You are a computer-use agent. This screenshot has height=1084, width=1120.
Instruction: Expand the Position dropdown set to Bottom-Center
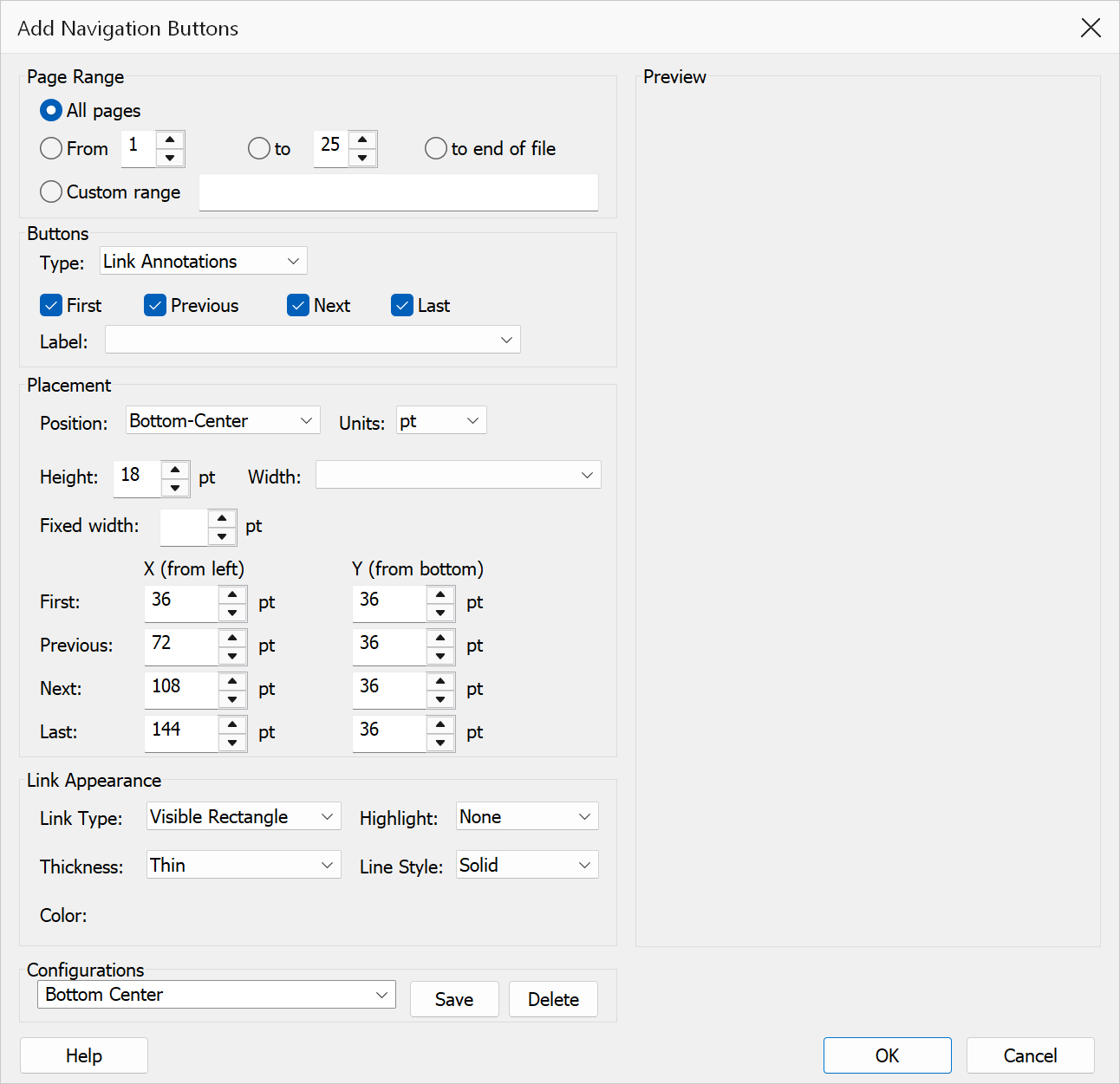coord(223,420)
